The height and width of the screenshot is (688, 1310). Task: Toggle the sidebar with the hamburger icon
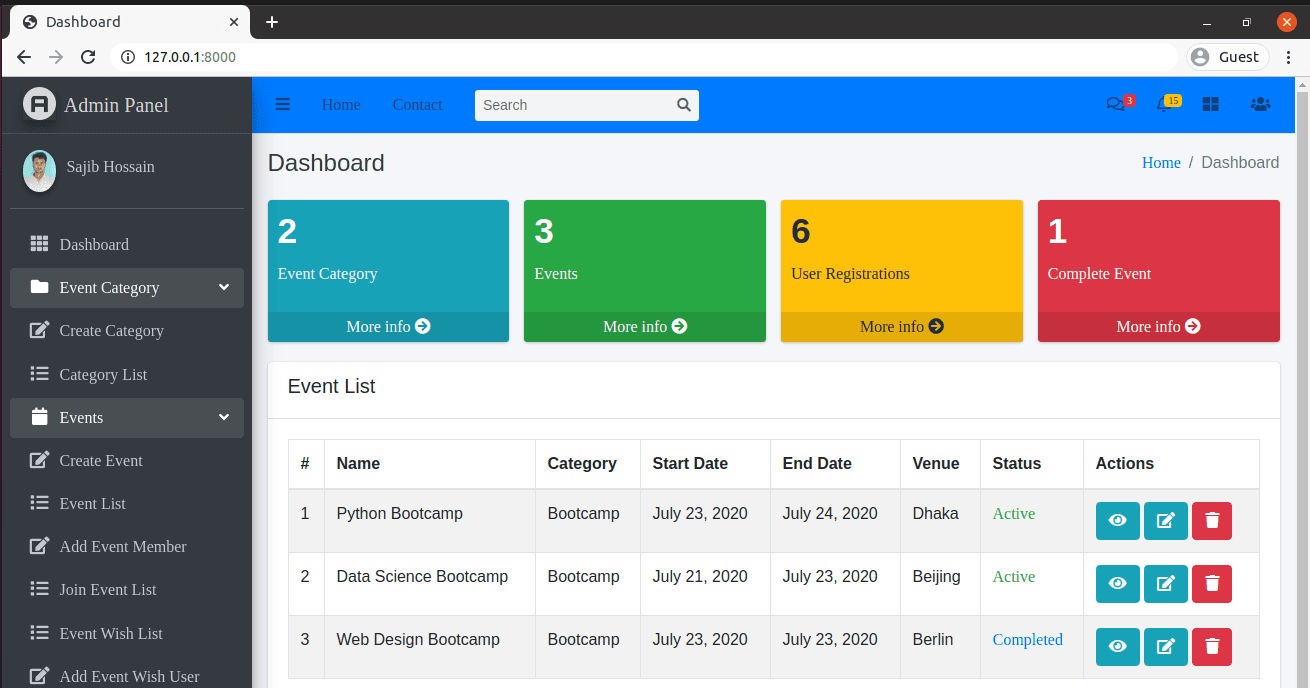tap(282, 103)
